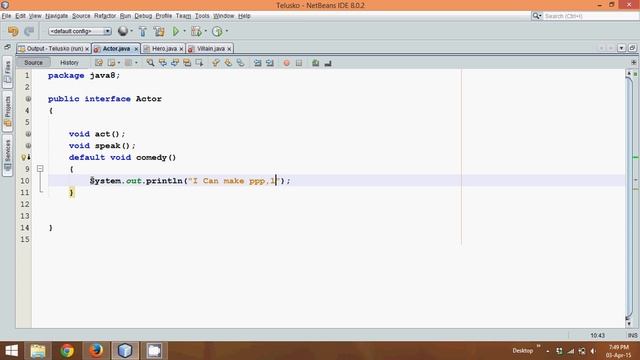
Task: Switch editor to Source view
Action: pos(33,62)
